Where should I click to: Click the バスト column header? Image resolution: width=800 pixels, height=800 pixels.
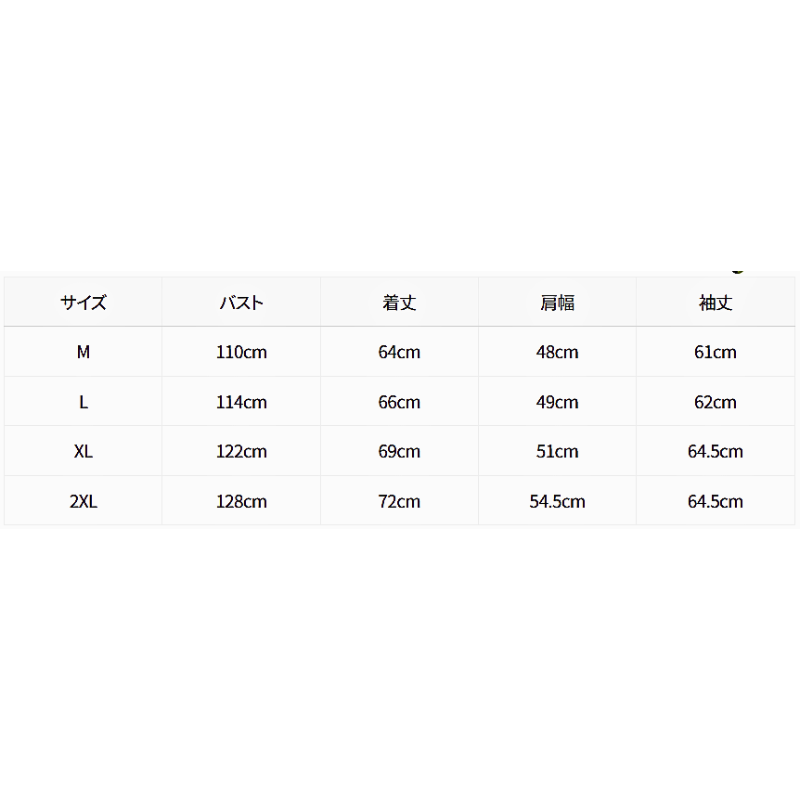241,303
